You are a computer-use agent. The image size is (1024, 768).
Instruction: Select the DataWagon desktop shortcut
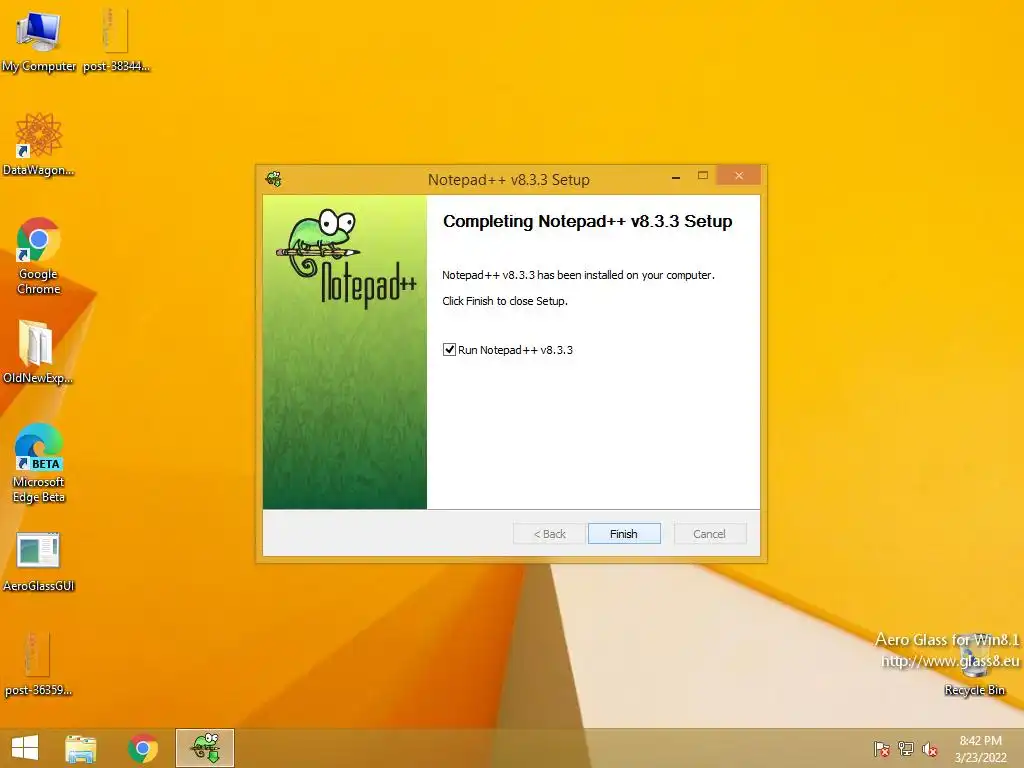pos(39,144)
